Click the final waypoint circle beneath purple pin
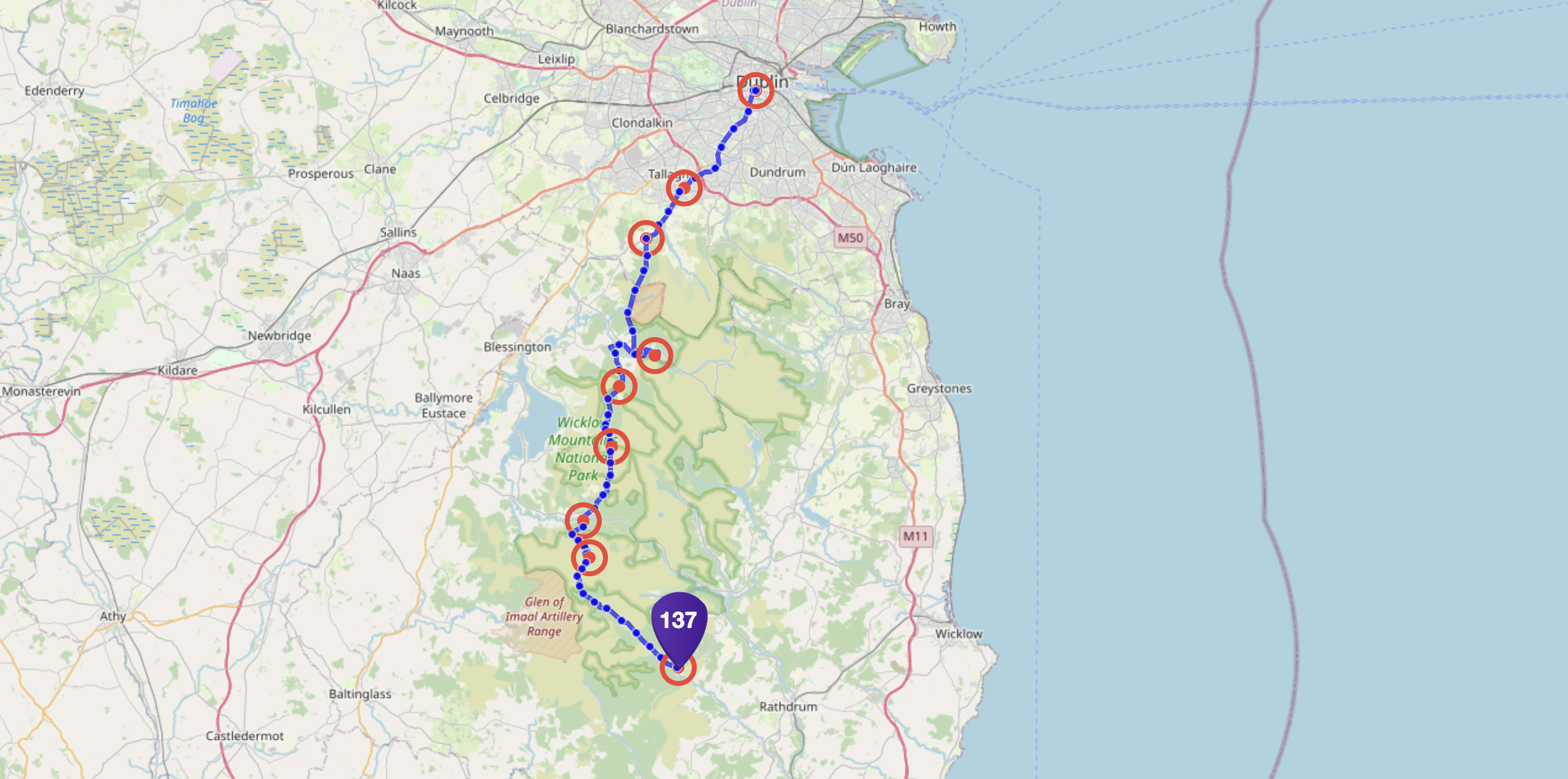The width and height of the screenshot is (1568, 779). 678,667
